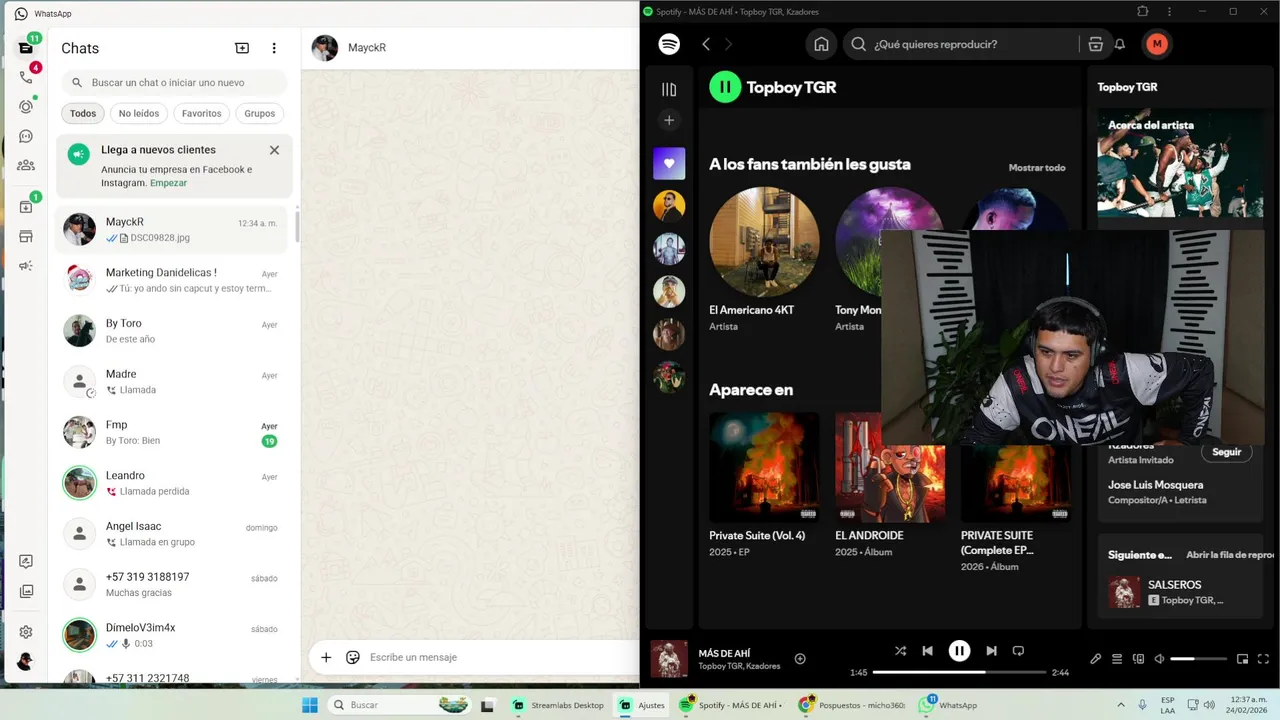This screenshot has width=1280, height=720.
Task: Open Your Library icon in Spotify
Action: [x=669, y=89]
